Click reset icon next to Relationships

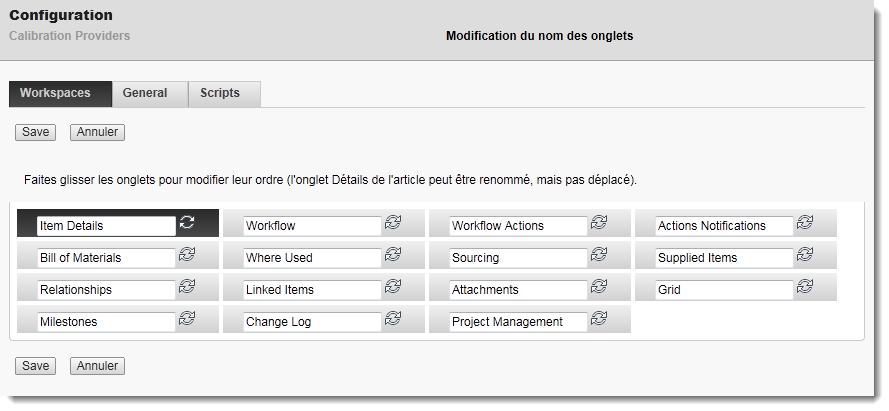pos(187,287)
